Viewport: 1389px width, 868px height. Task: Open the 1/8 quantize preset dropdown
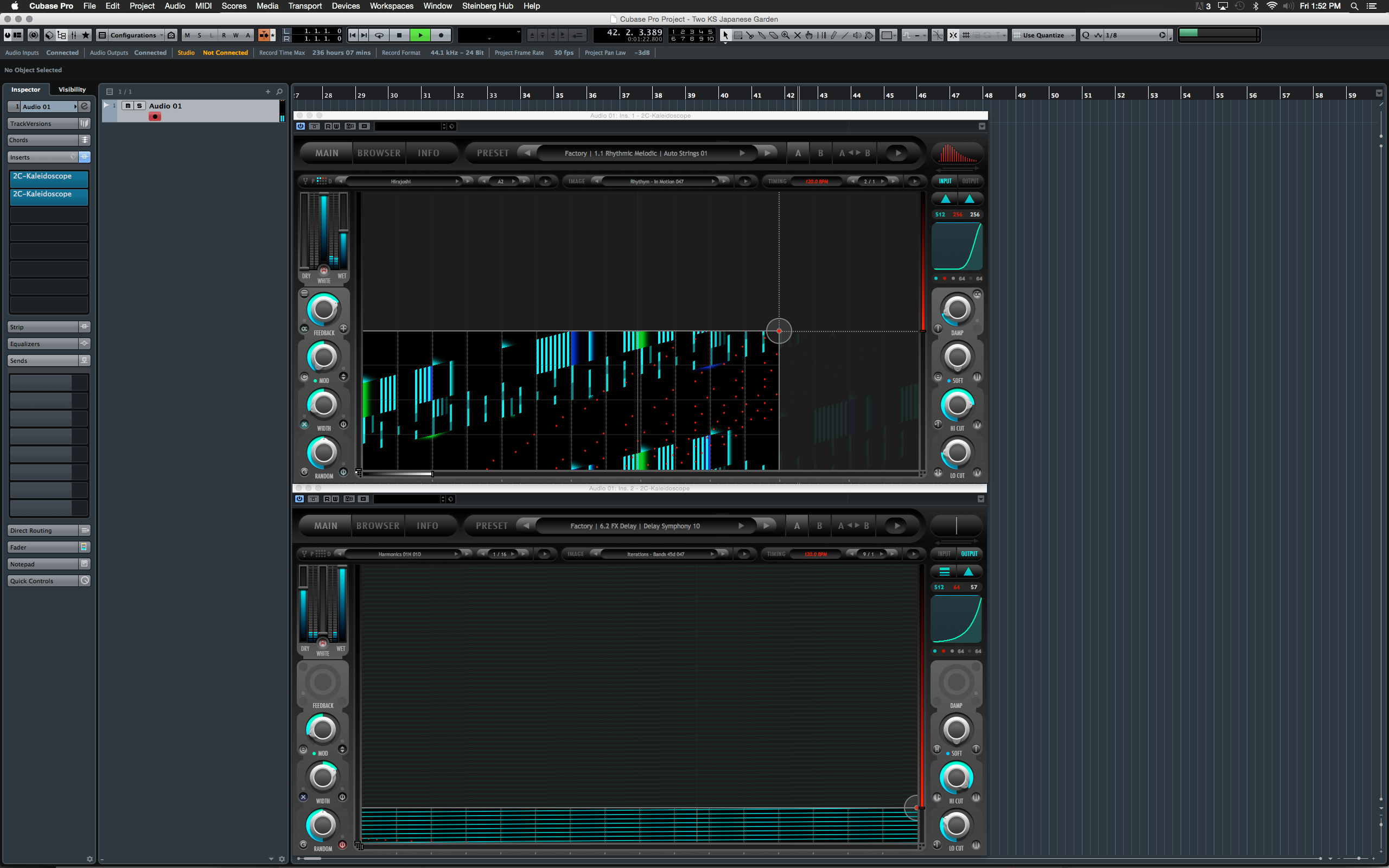coord(1135,35)
